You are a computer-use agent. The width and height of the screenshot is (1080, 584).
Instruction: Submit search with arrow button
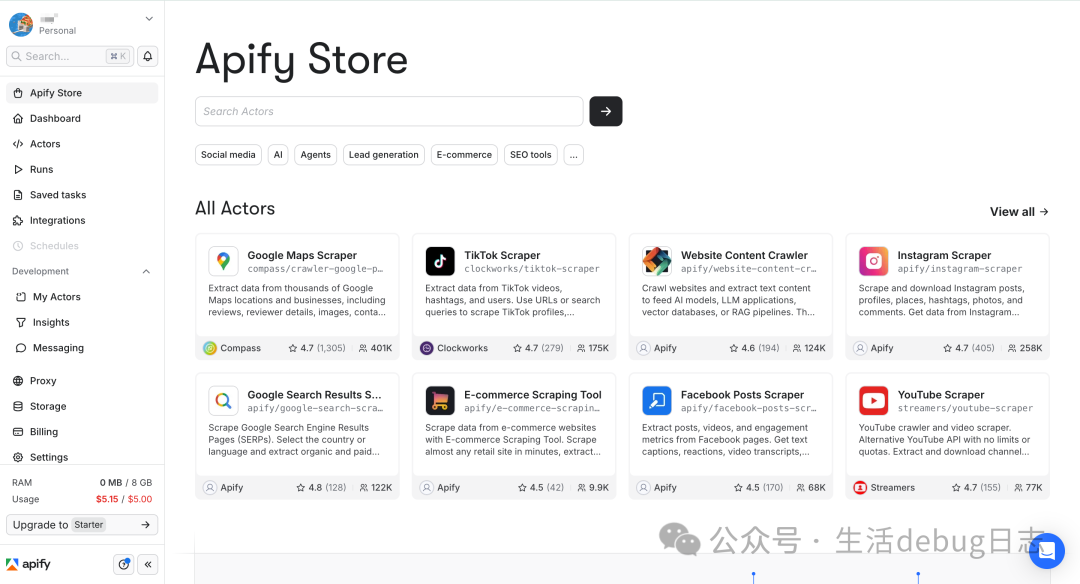click(x=606, y=112)
